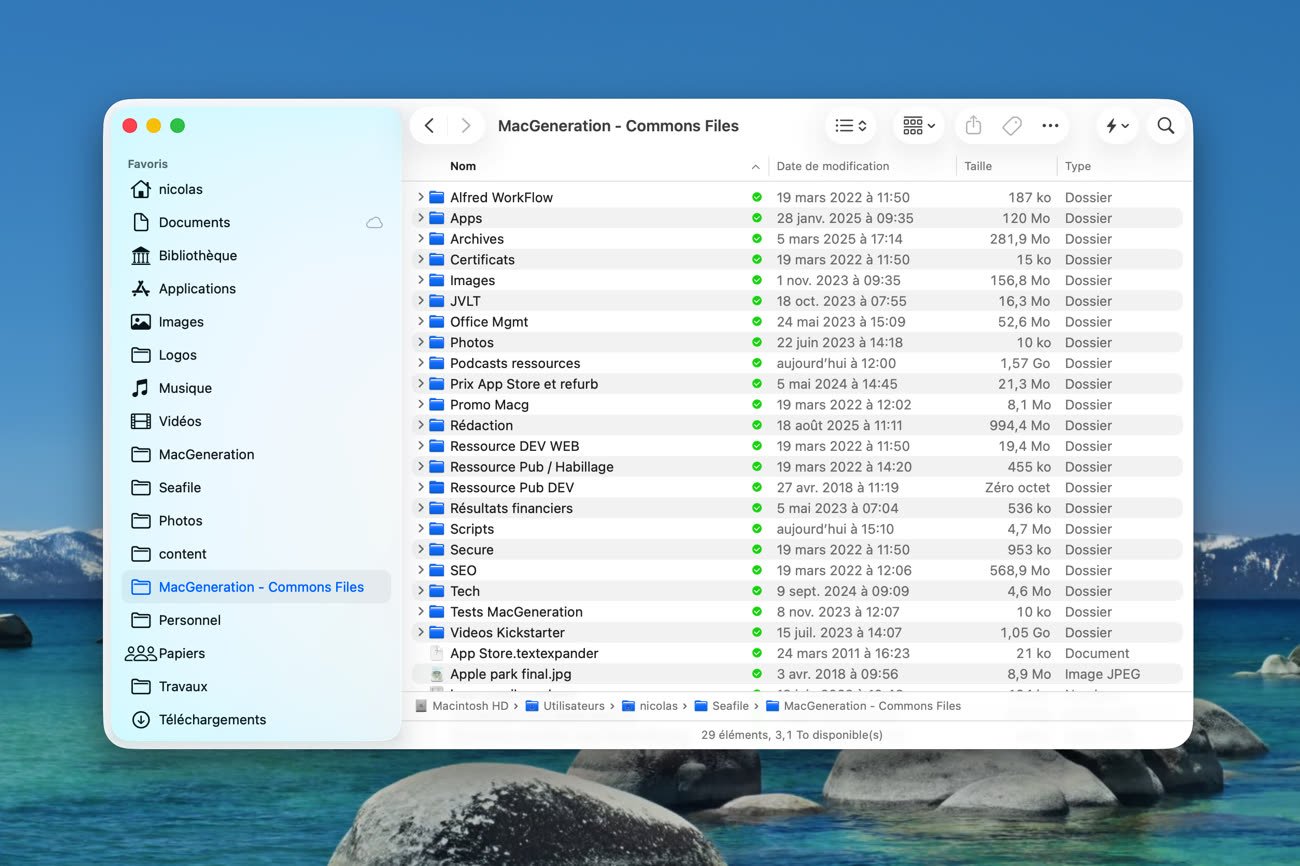
Task: Open the quick actions lightning bolt menu
Action: tap(1117, 126)
